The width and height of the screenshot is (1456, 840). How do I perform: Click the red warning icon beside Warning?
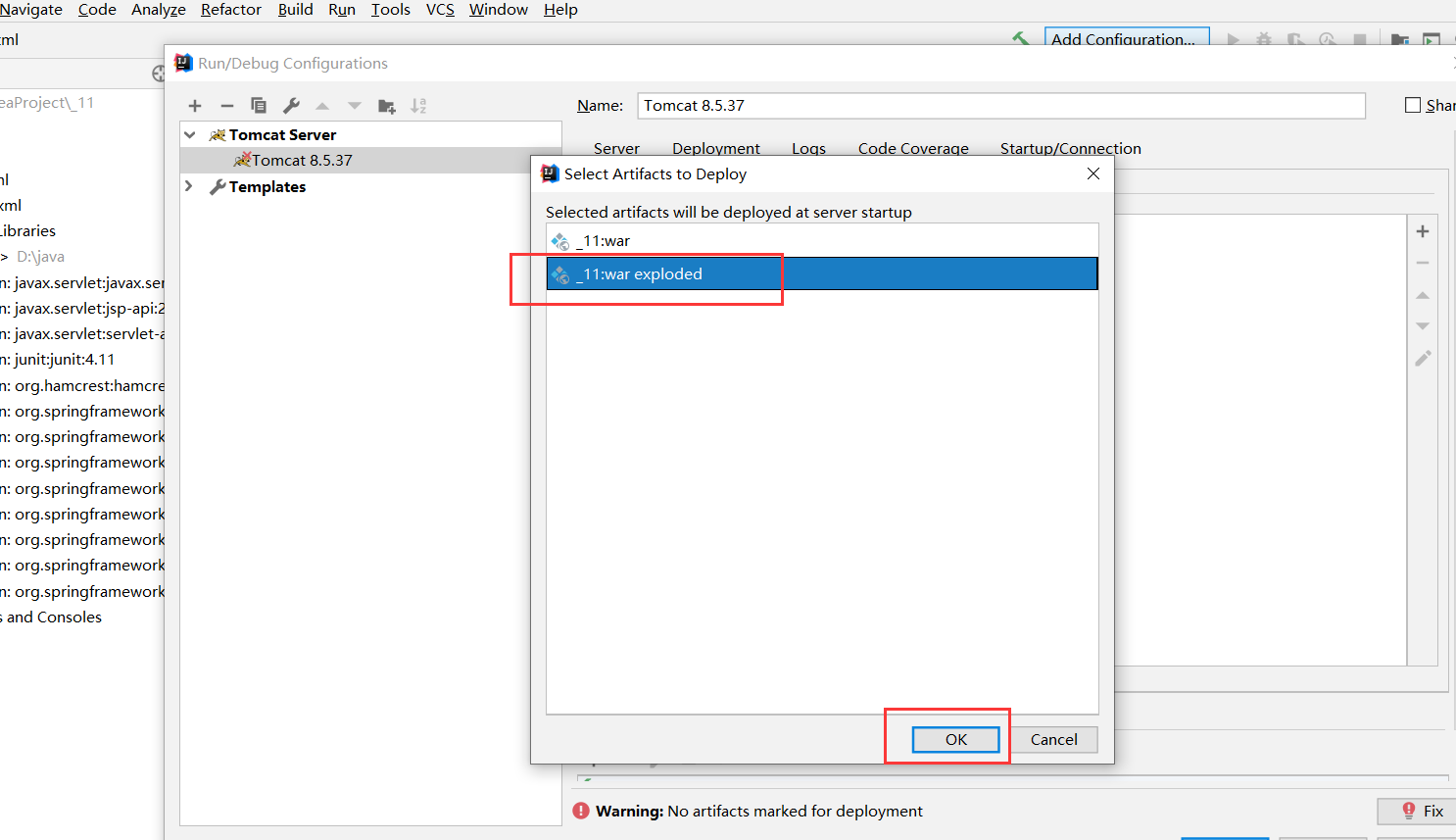coord(581,811)
